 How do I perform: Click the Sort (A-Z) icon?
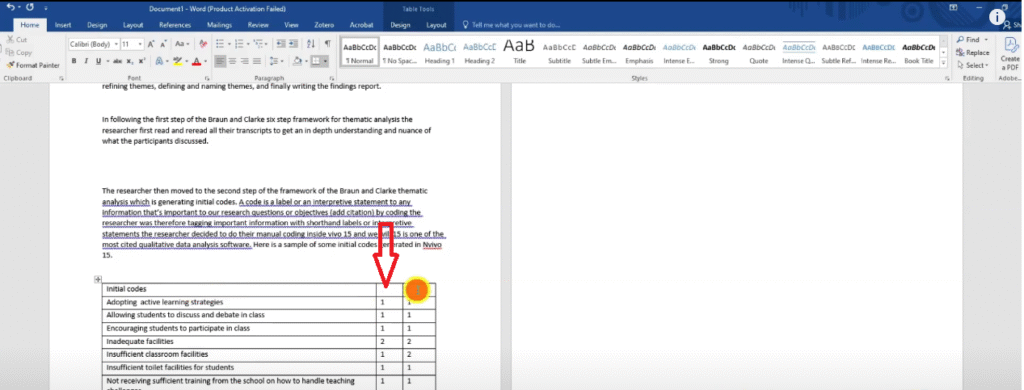point(310,44)
